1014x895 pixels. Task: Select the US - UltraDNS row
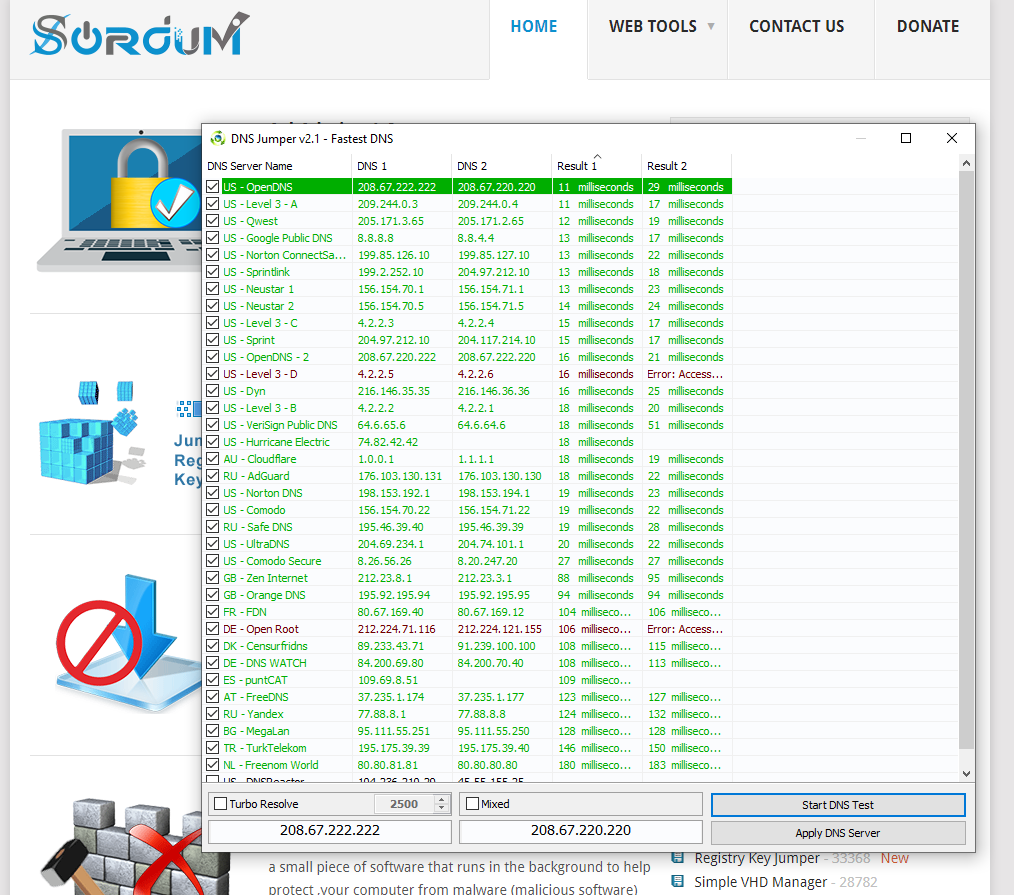coord(469,545)
